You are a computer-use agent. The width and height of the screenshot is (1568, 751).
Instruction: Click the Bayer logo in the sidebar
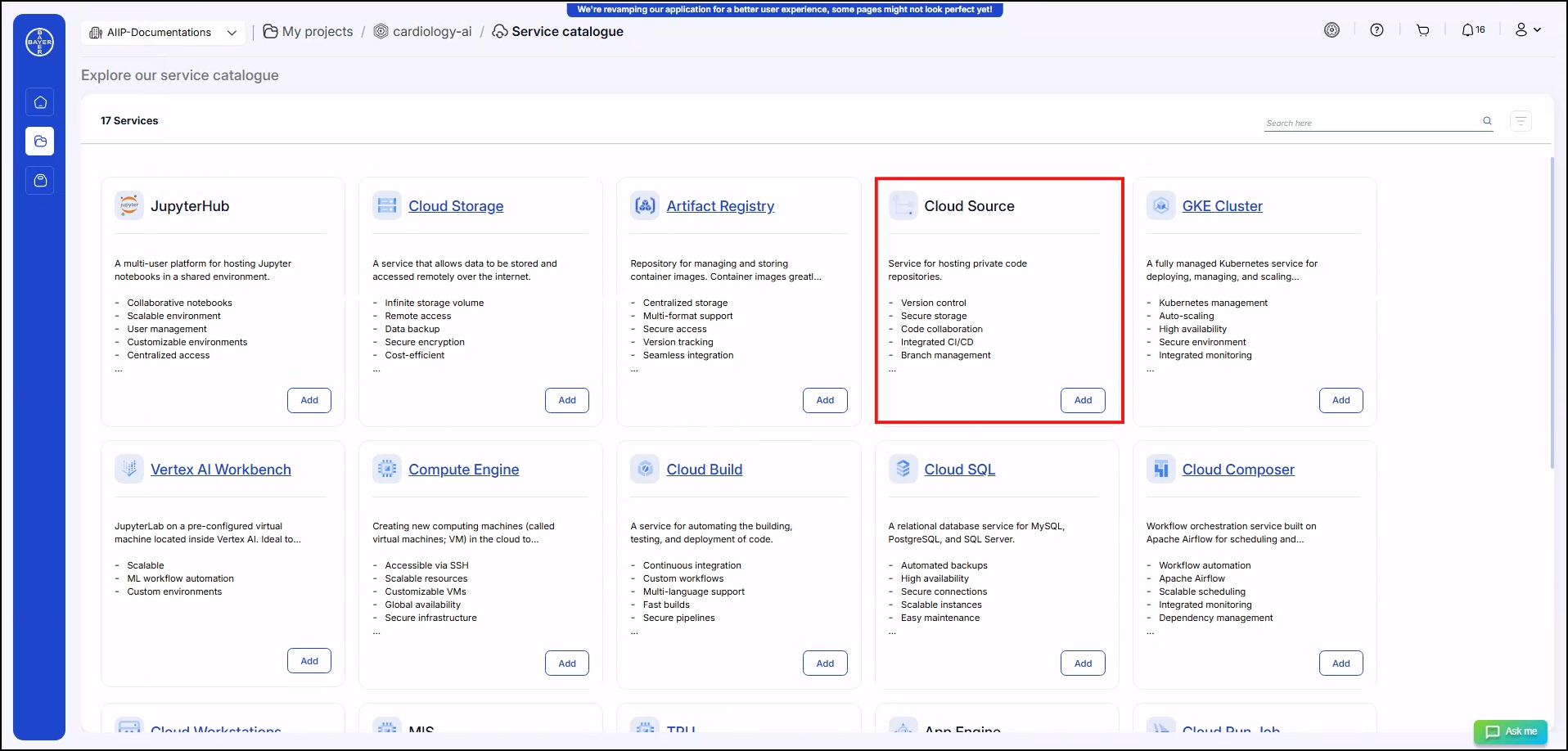tap(39, 42)
